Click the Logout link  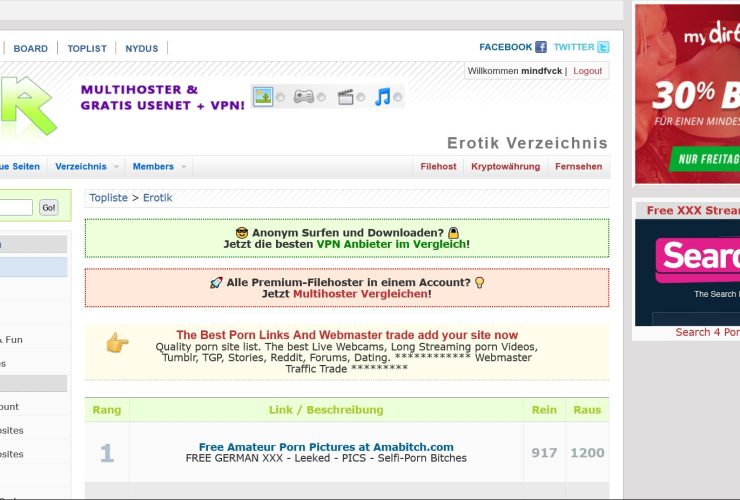point(588,71)
